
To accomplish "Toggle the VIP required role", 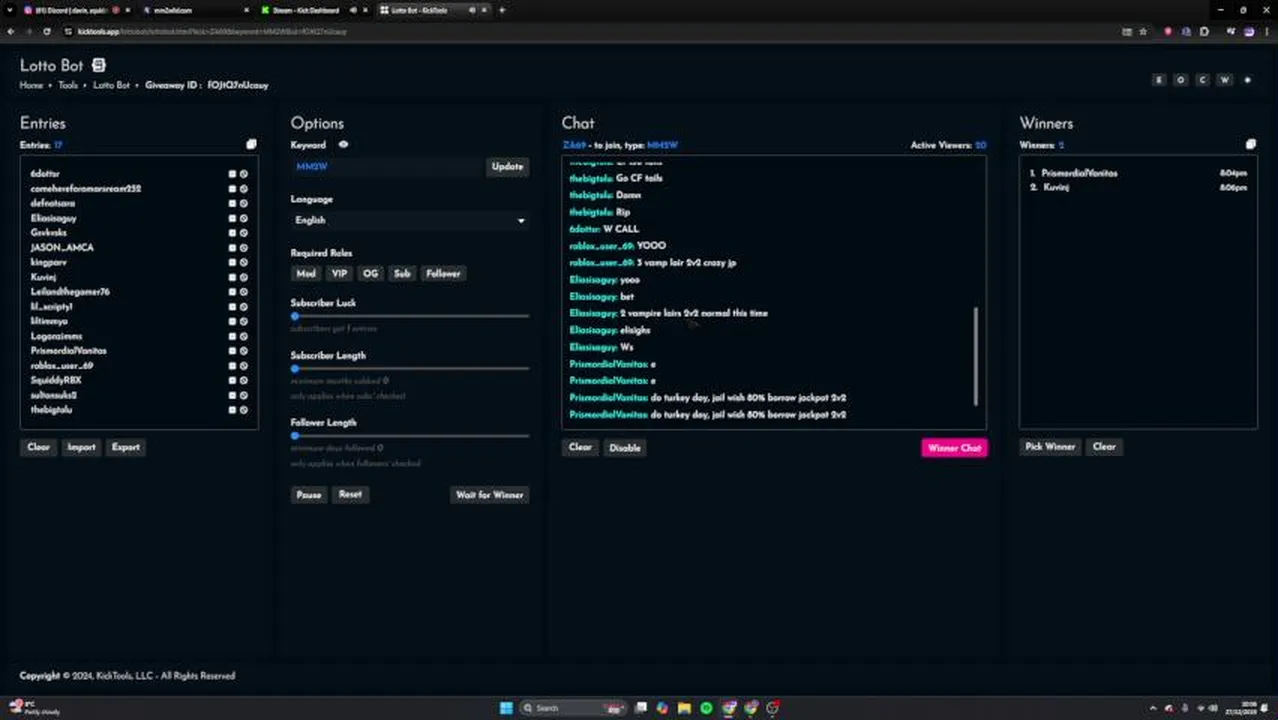I will click(339, 273).
